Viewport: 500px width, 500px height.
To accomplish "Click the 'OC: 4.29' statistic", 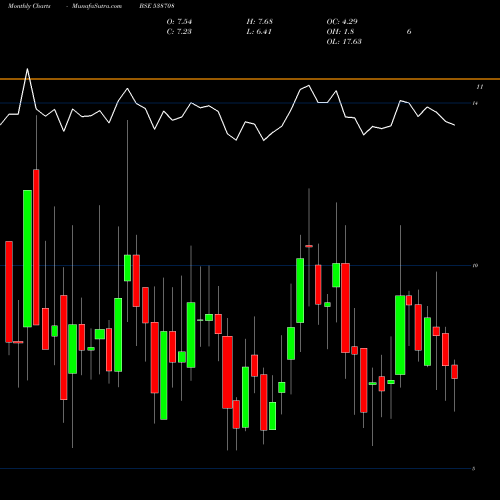I will pyautogui.click(x=342, y=22).
